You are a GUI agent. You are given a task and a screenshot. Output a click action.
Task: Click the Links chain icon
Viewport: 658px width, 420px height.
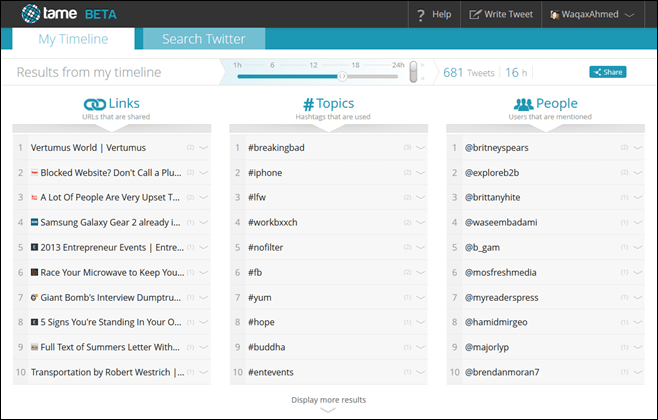click(x=94, y=104)
